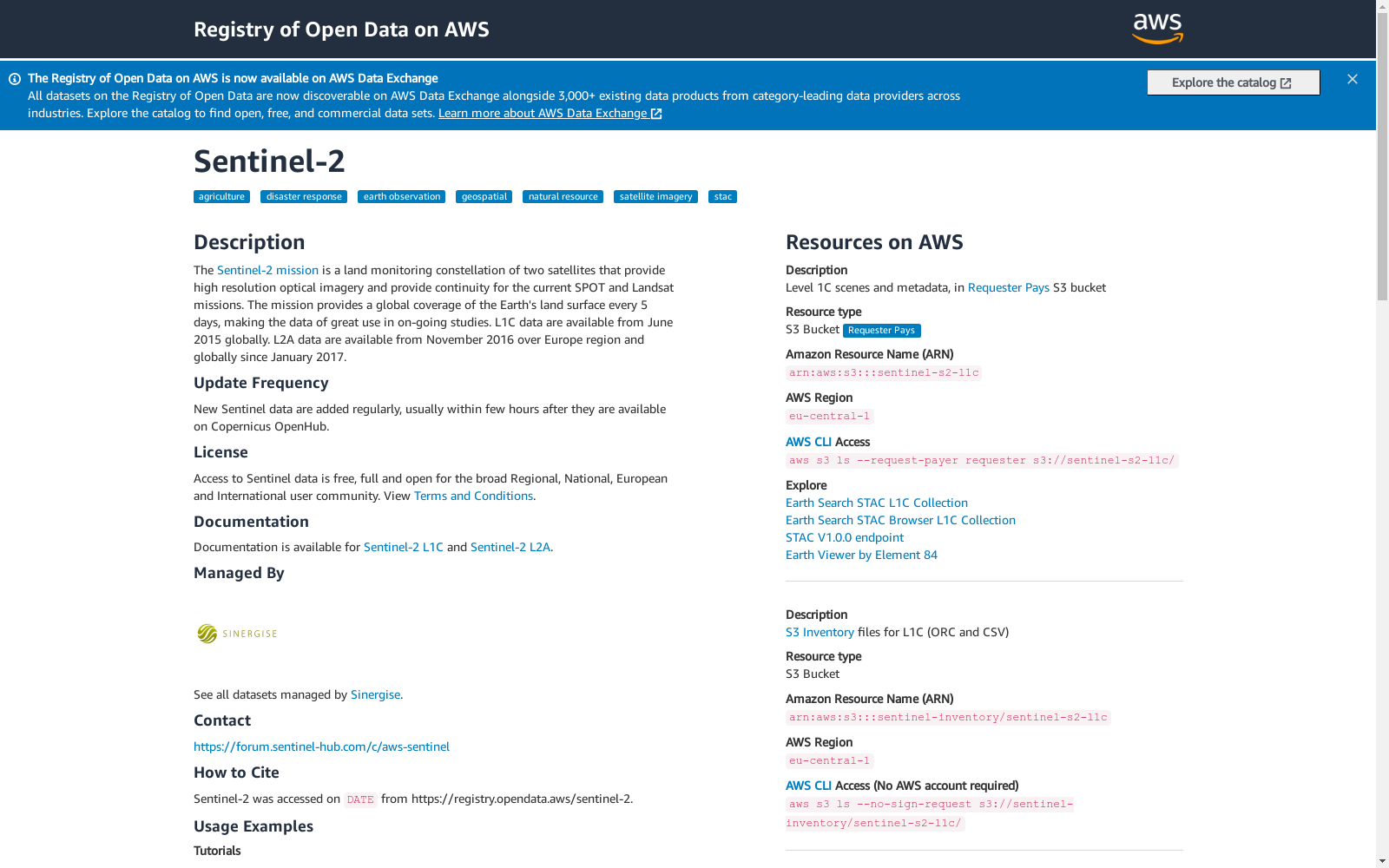
Task: Open the S3 Inventory link
Action: point(820,632)
